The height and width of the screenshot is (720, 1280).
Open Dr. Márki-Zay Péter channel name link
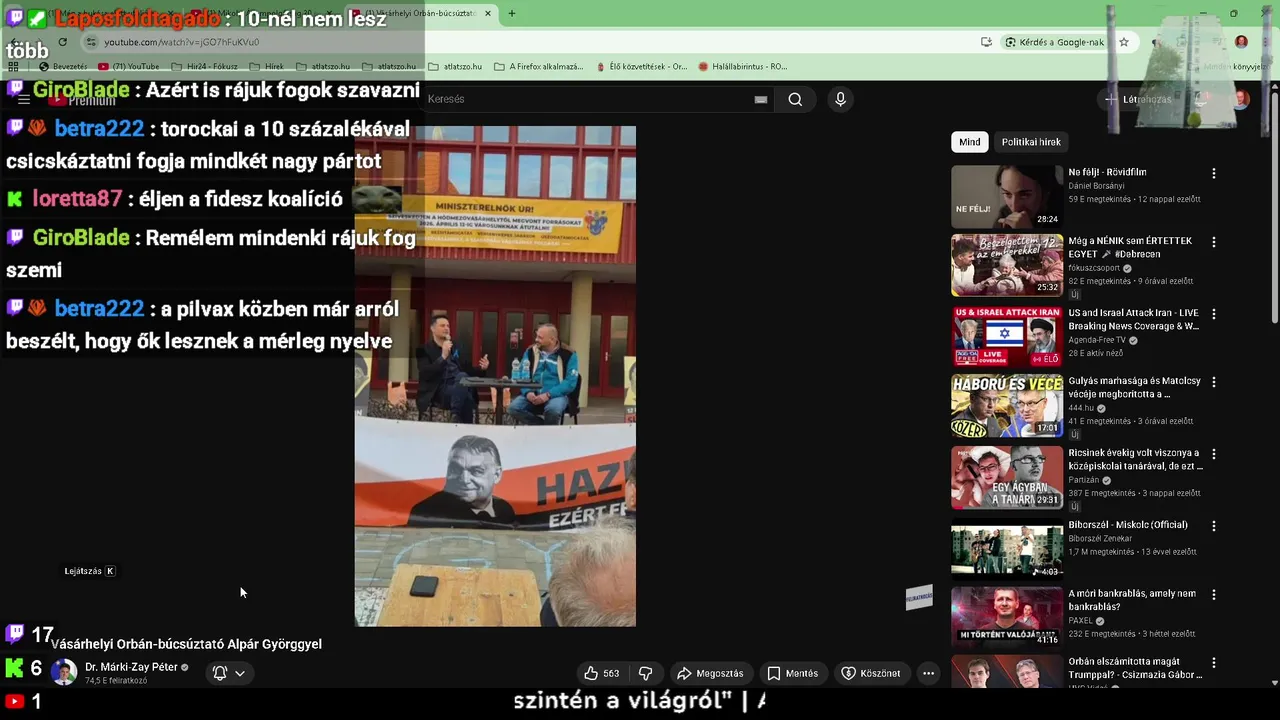click(131, 667)
